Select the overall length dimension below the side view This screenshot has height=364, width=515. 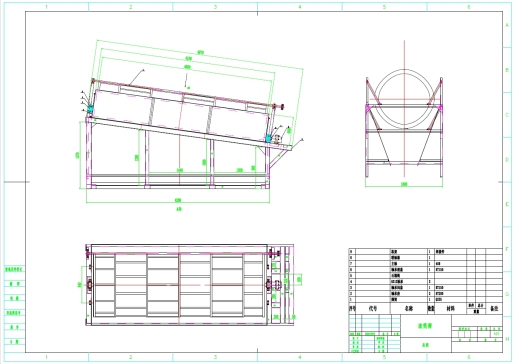point(178,200)
